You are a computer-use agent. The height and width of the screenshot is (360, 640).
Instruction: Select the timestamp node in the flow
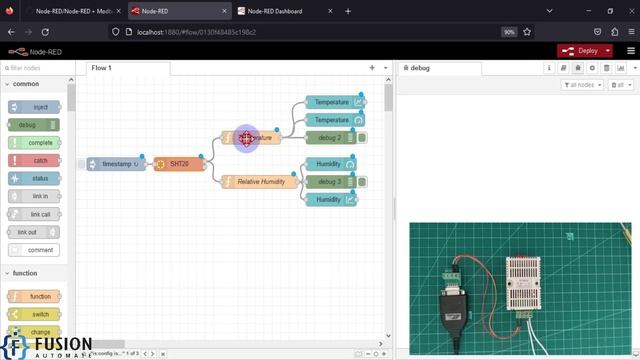[x=116, y=164]
